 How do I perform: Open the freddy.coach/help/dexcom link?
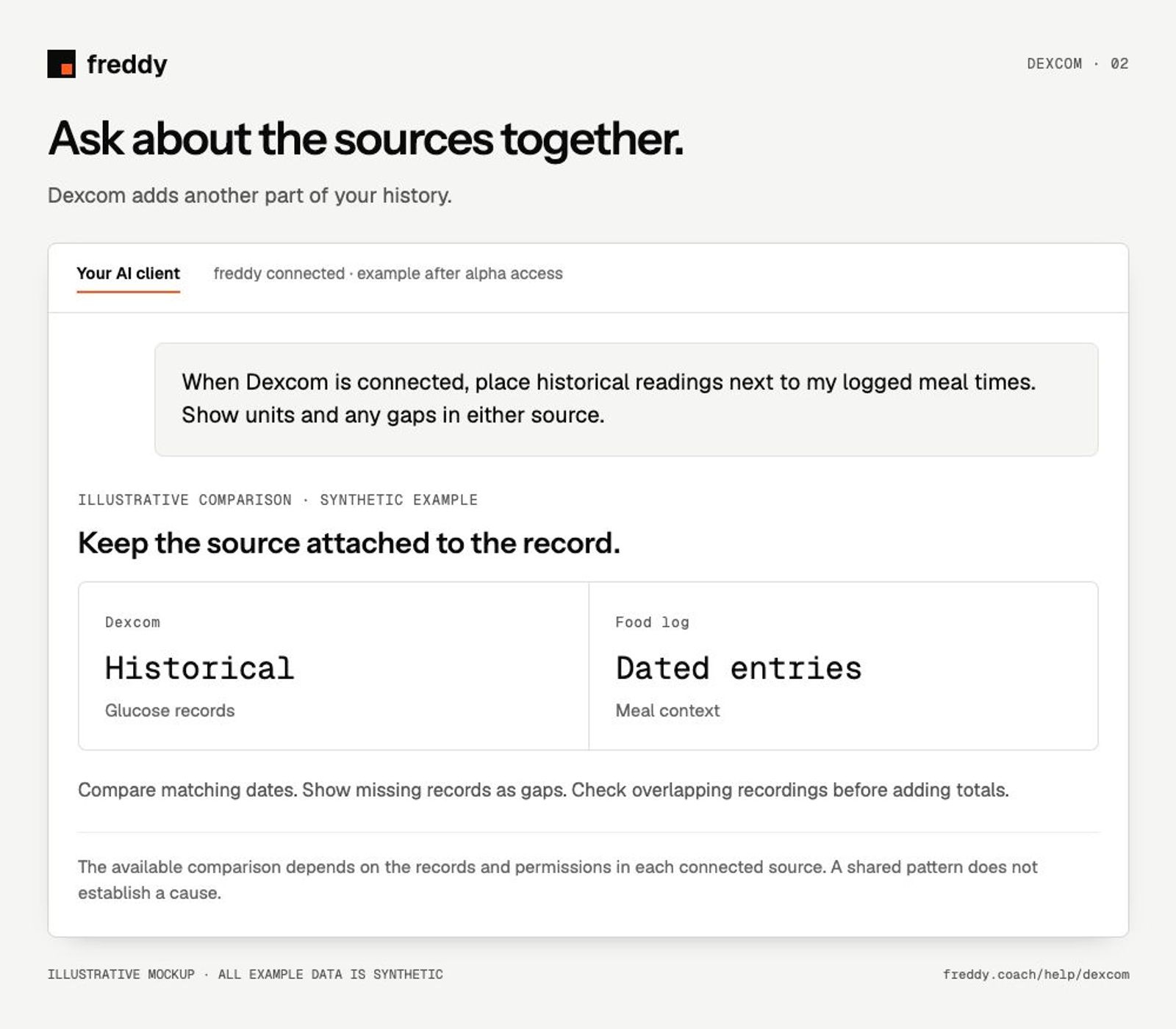click(1036, 975)
